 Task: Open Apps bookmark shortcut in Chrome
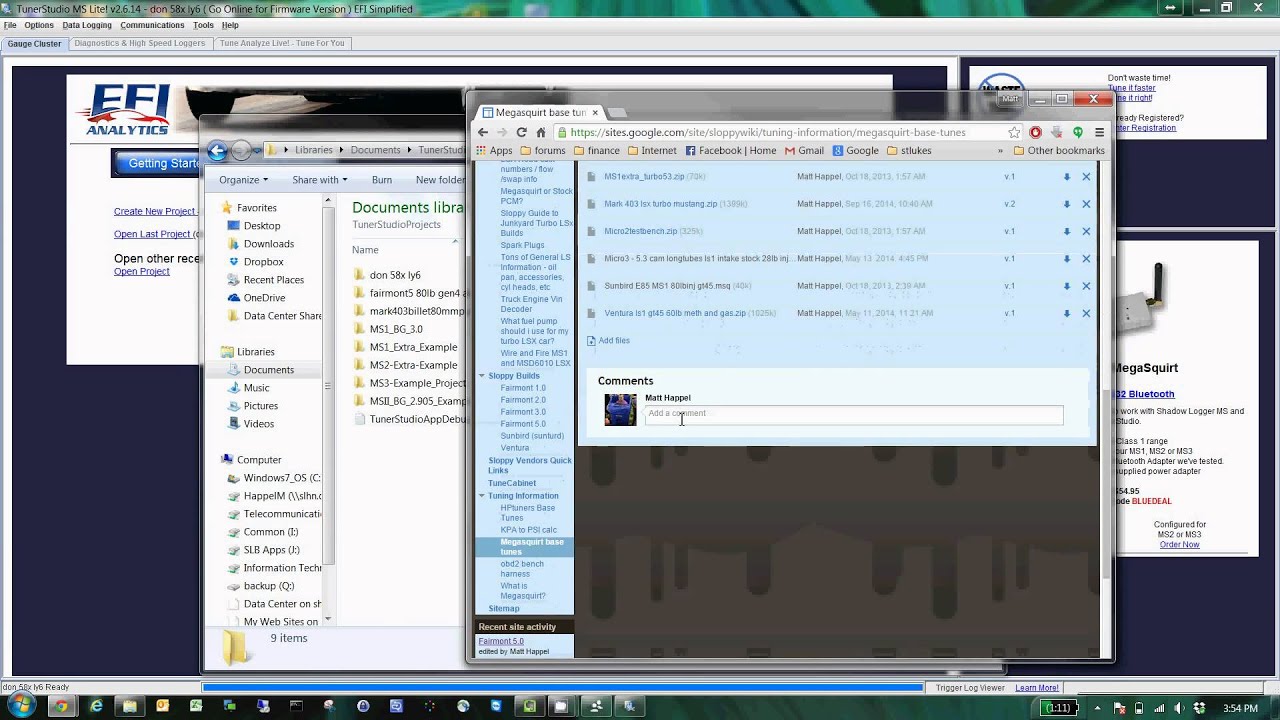click(x=494, y=151)
